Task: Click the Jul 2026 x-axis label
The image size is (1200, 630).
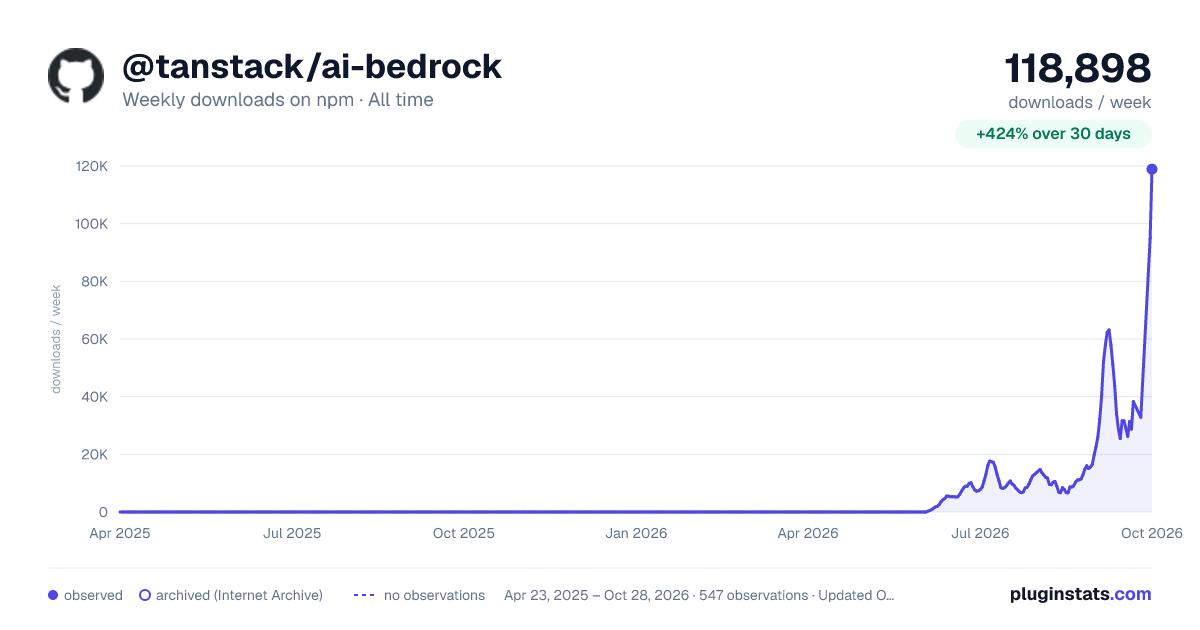Action: pos(980,533)
